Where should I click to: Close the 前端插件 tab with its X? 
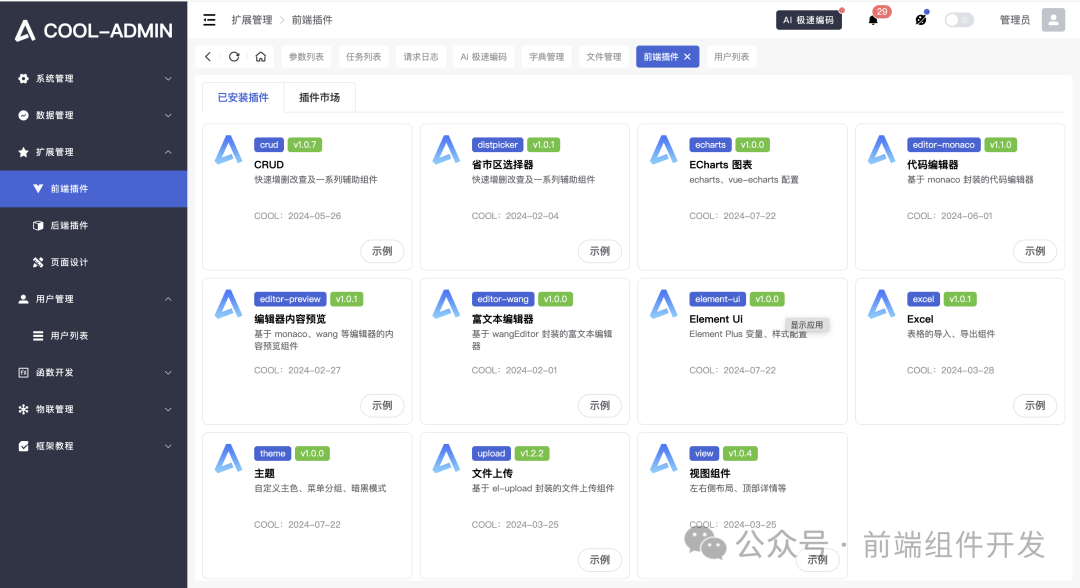pyautogui.click(x=685, y=56)
